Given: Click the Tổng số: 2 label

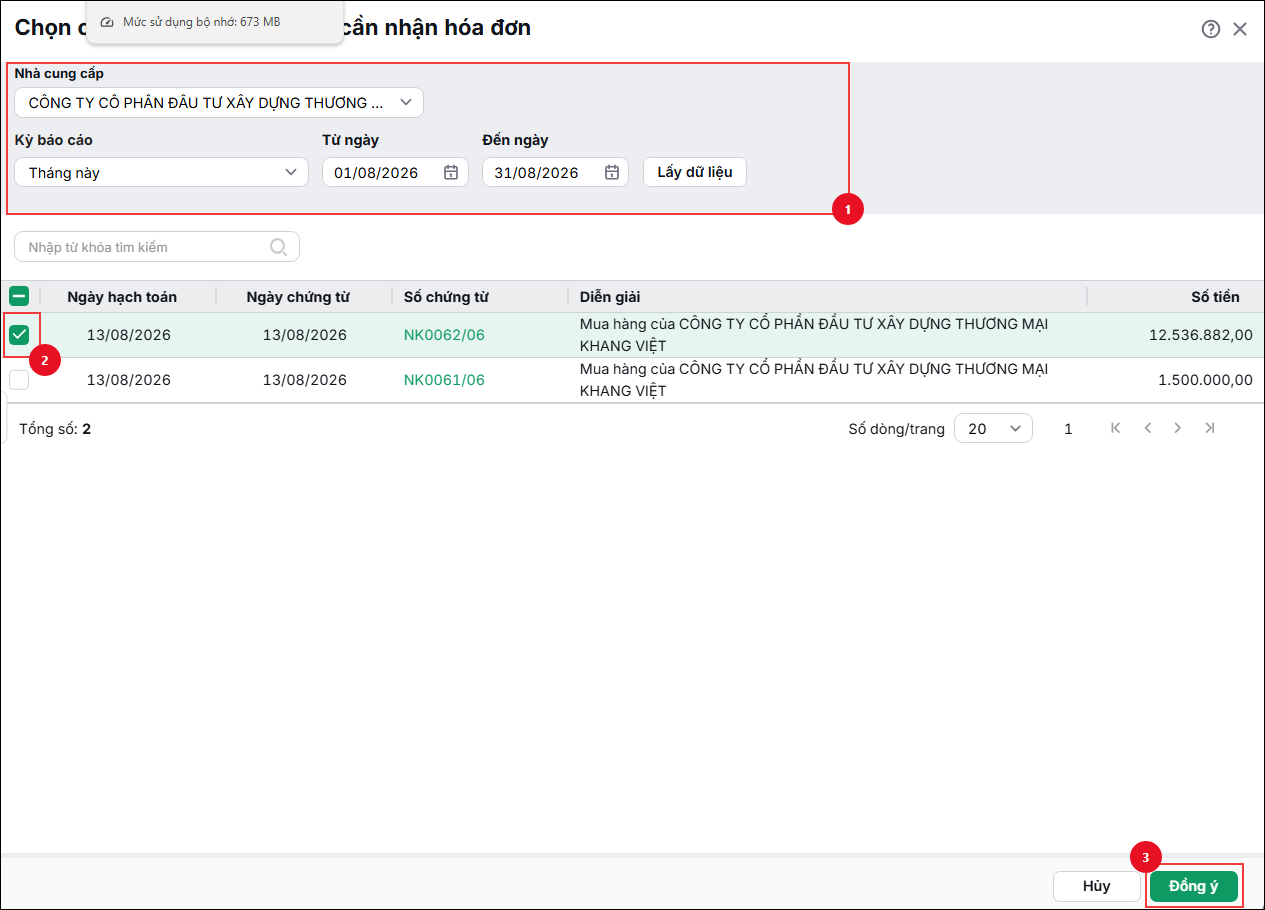Looking at the screenshot, I should coord(55,428).
